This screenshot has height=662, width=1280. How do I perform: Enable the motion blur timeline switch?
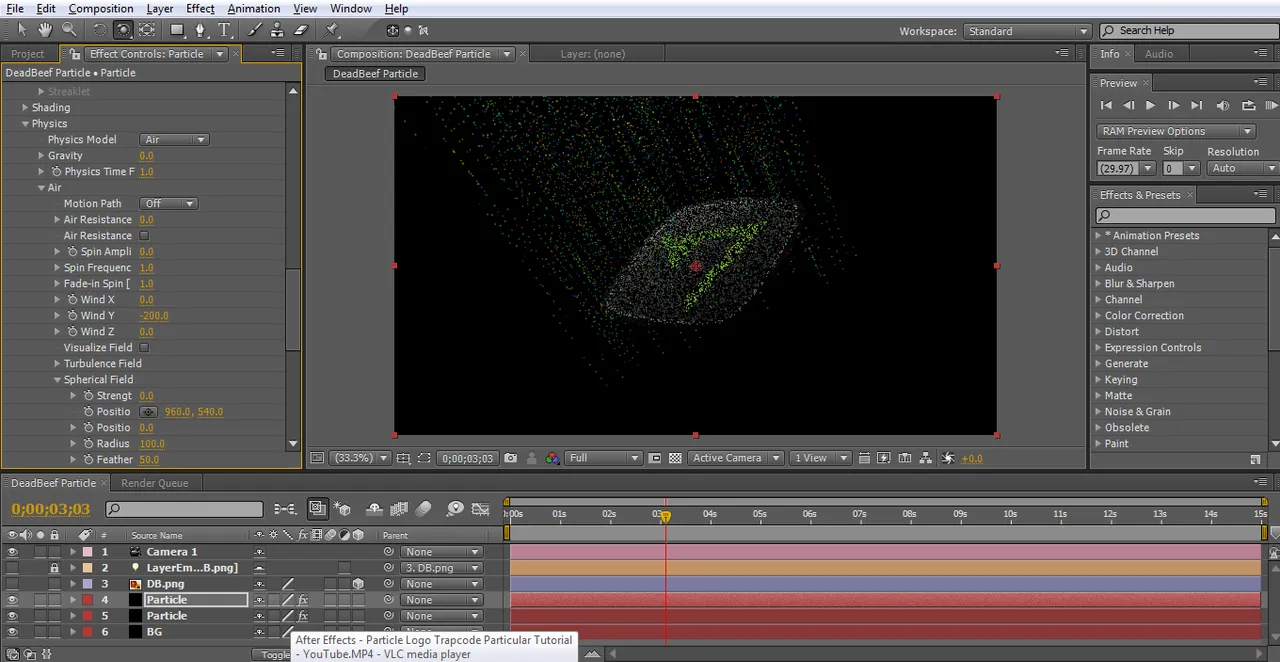point(424,509)
